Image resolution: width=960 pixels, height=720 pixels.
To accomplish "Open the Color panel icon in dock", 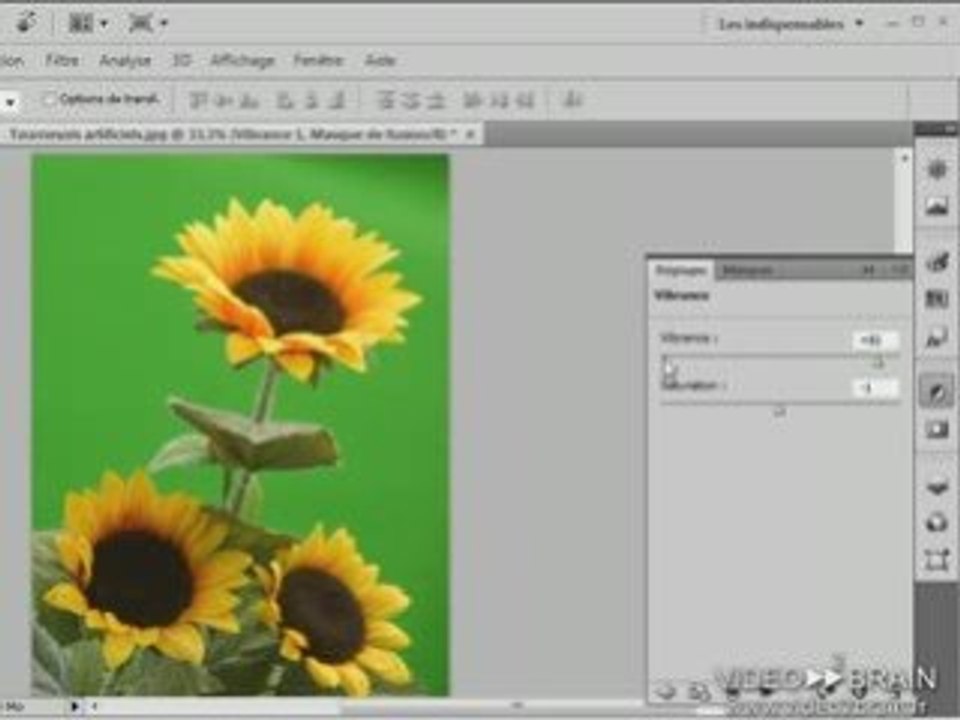I will pos(937,262).
